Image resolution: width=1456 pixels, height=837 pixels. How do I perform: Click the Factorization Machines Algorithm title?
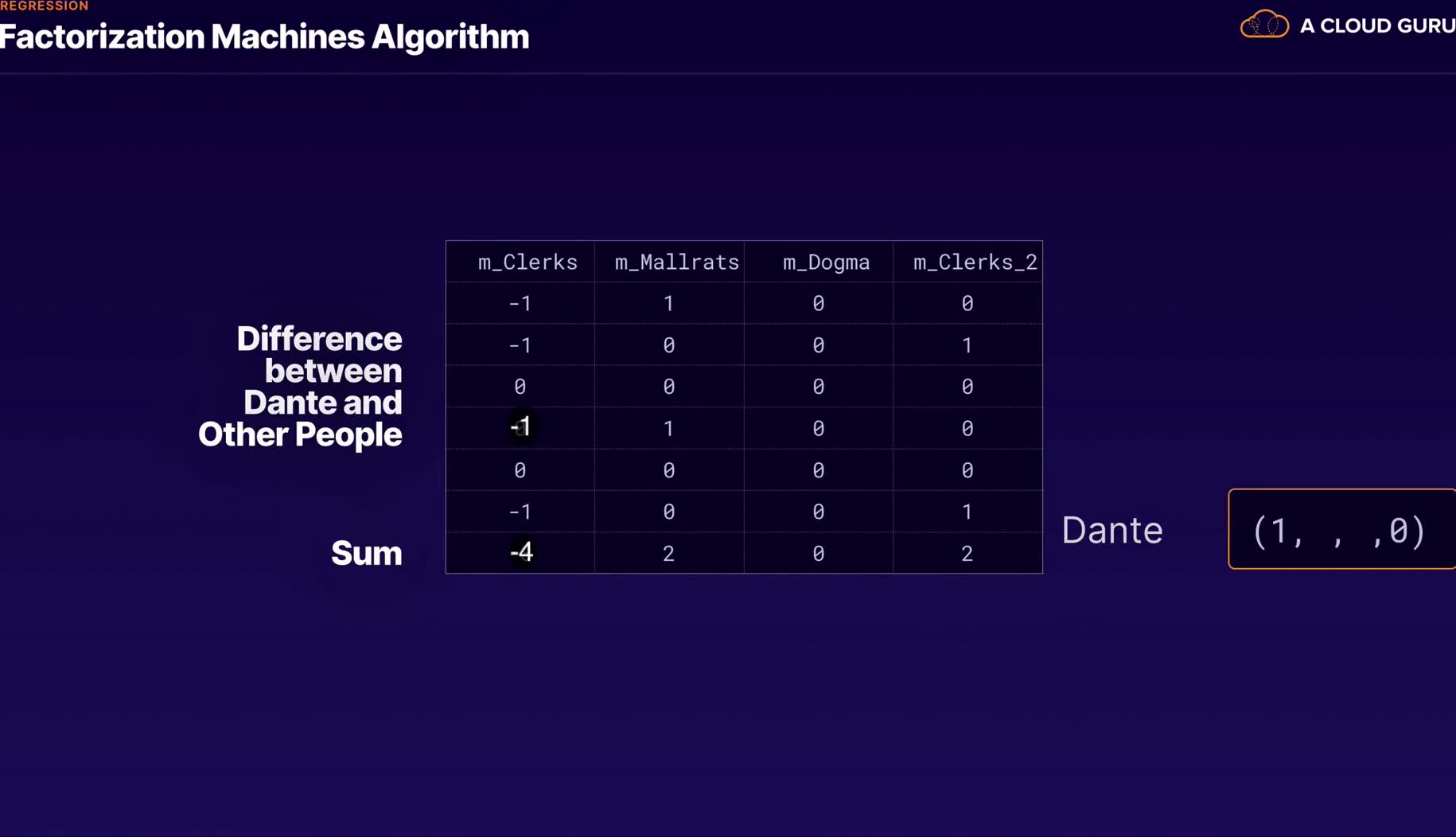pyautogui.click(x=264, y=37)
